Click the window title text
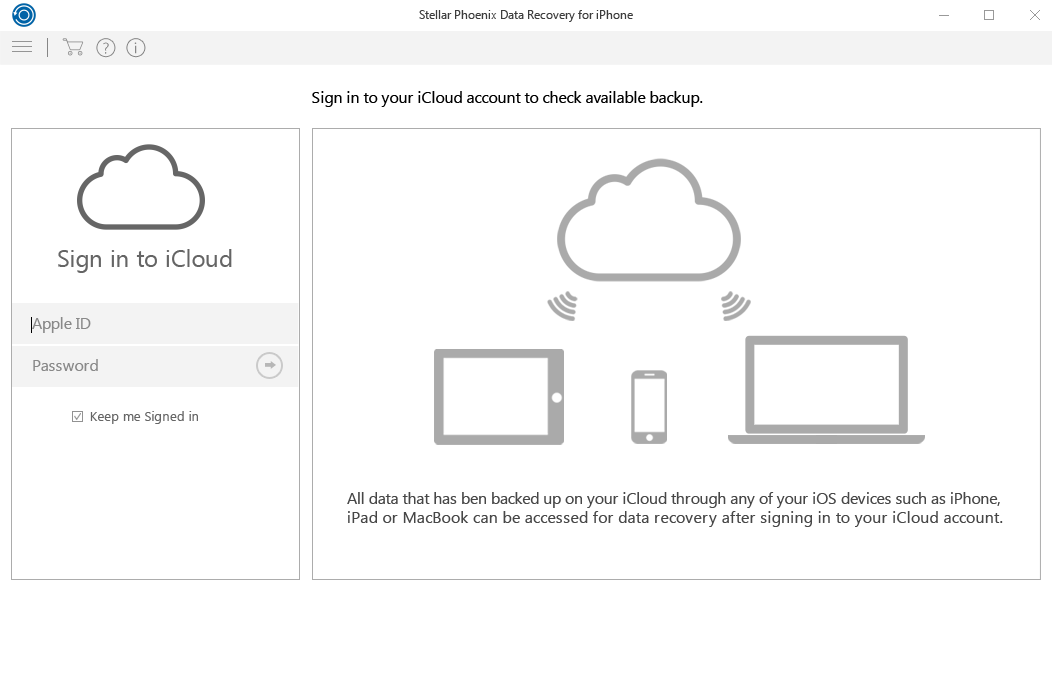Image resolution: width=1052 pixels, height=687 pixels. [x=526, y=15]
